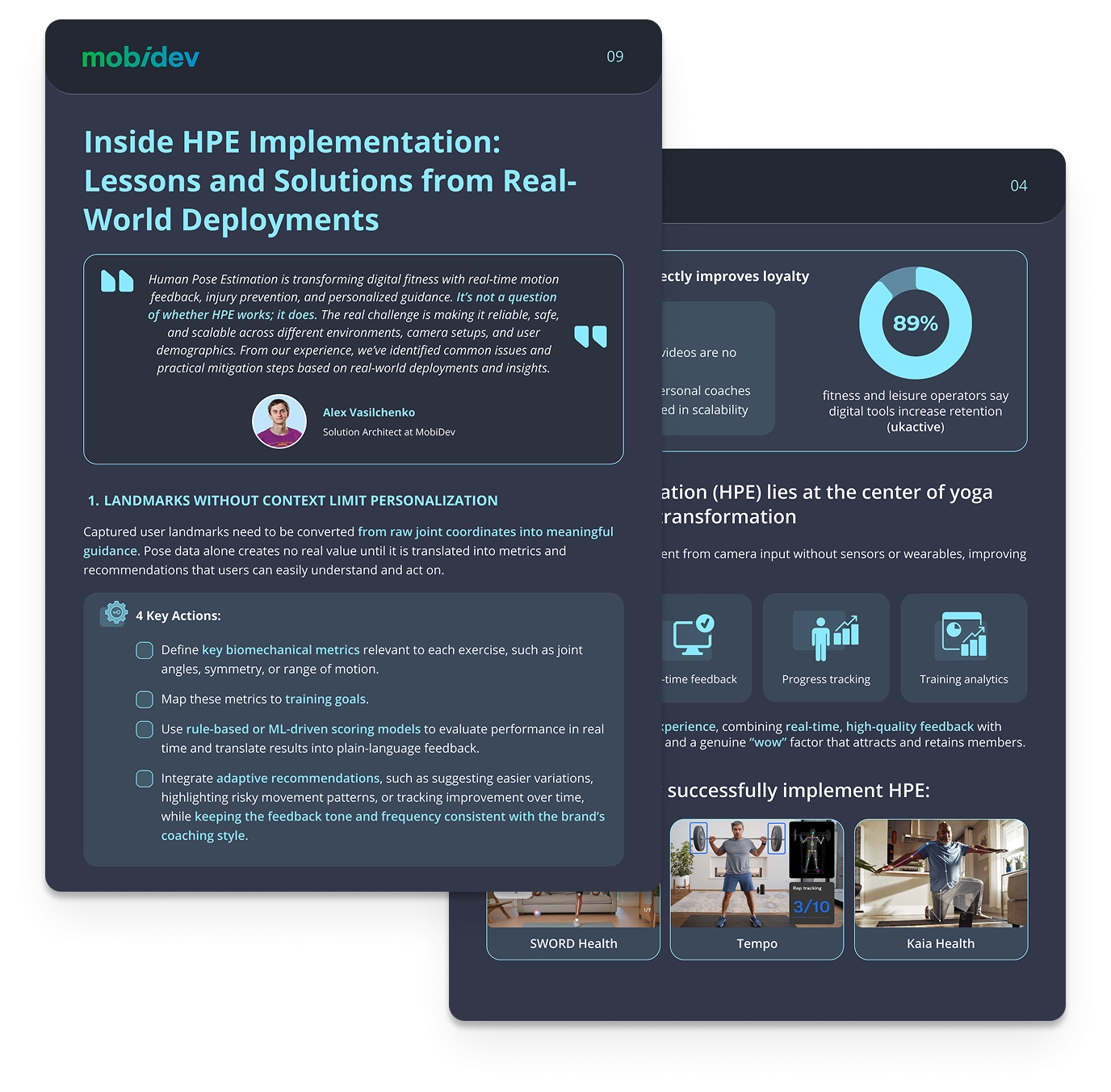
Task: Click the MobiDev logo
Action: point(139,57)
